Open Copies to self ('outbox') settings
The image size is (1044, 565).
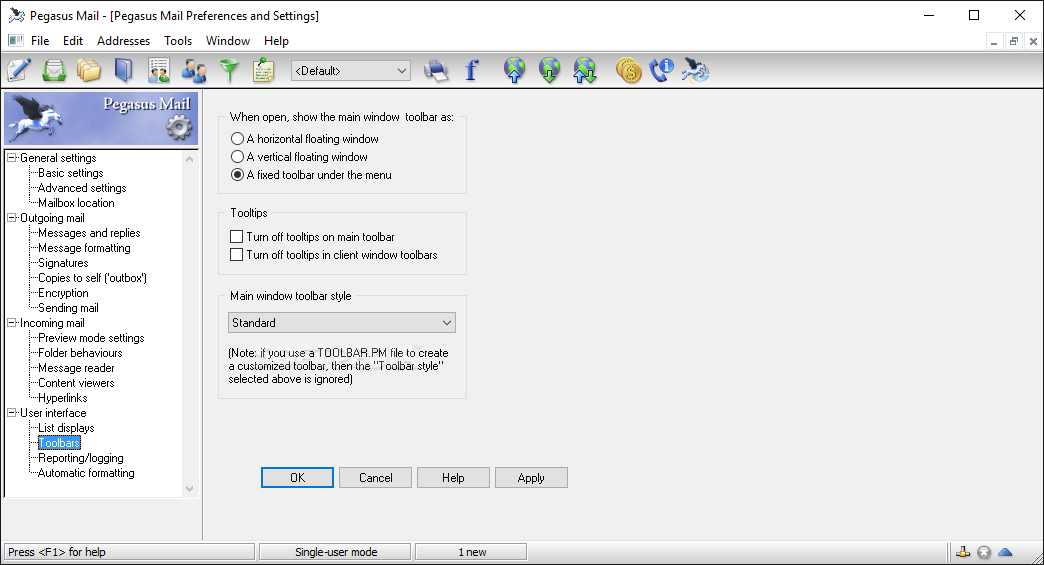[x=92, y=278]
